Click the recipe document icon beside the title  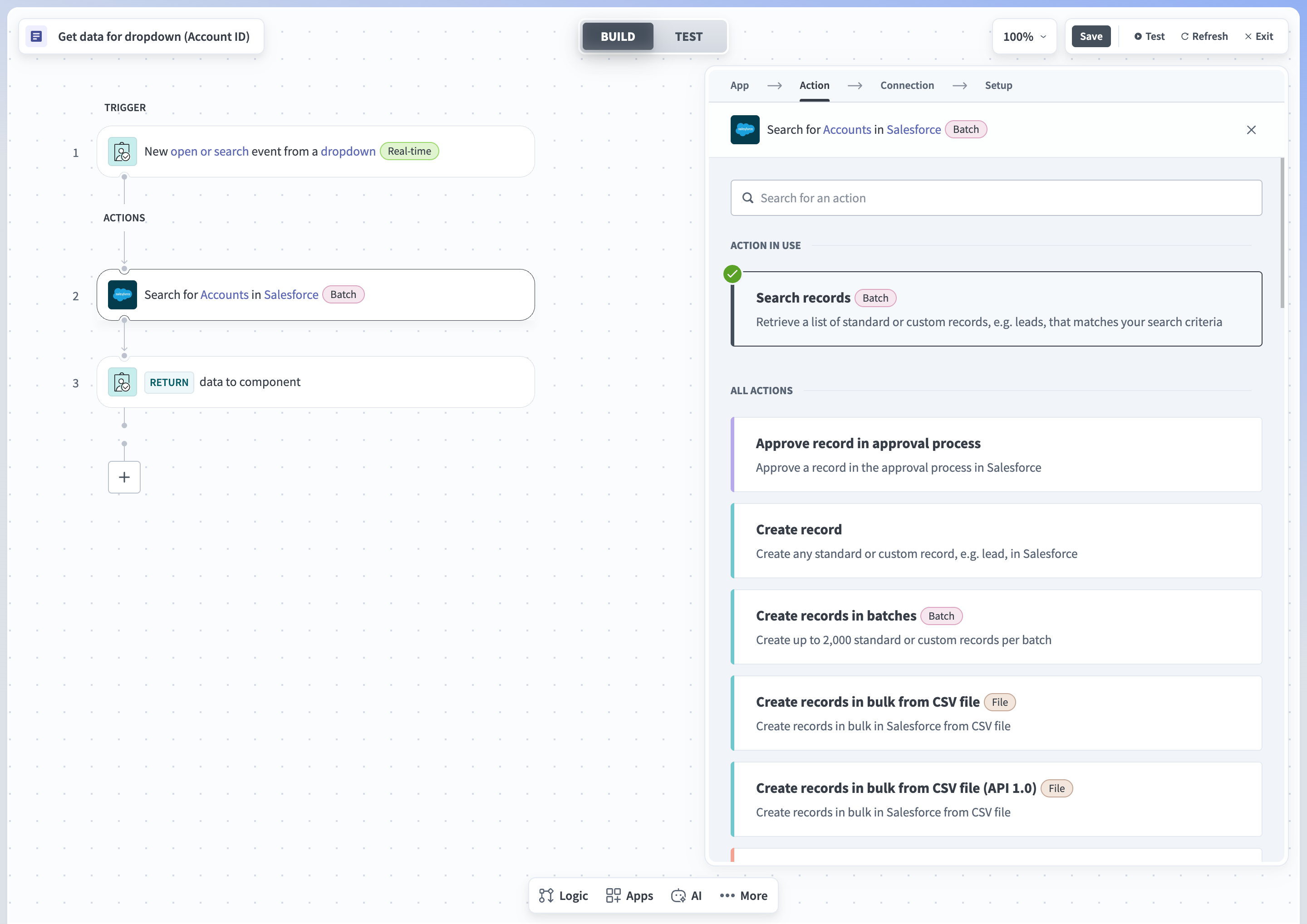point(36,36)
